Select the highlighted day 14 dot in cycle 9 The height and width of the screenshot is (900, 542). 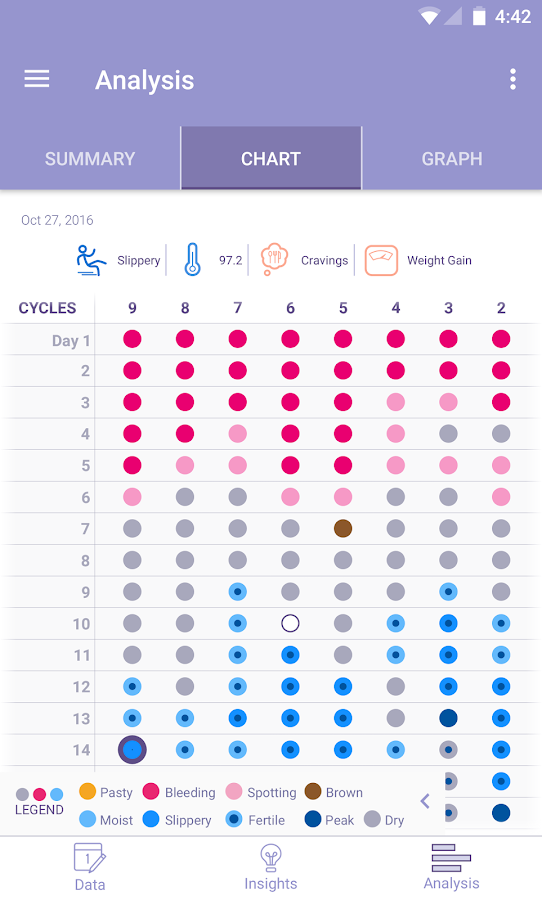[132, 750]
